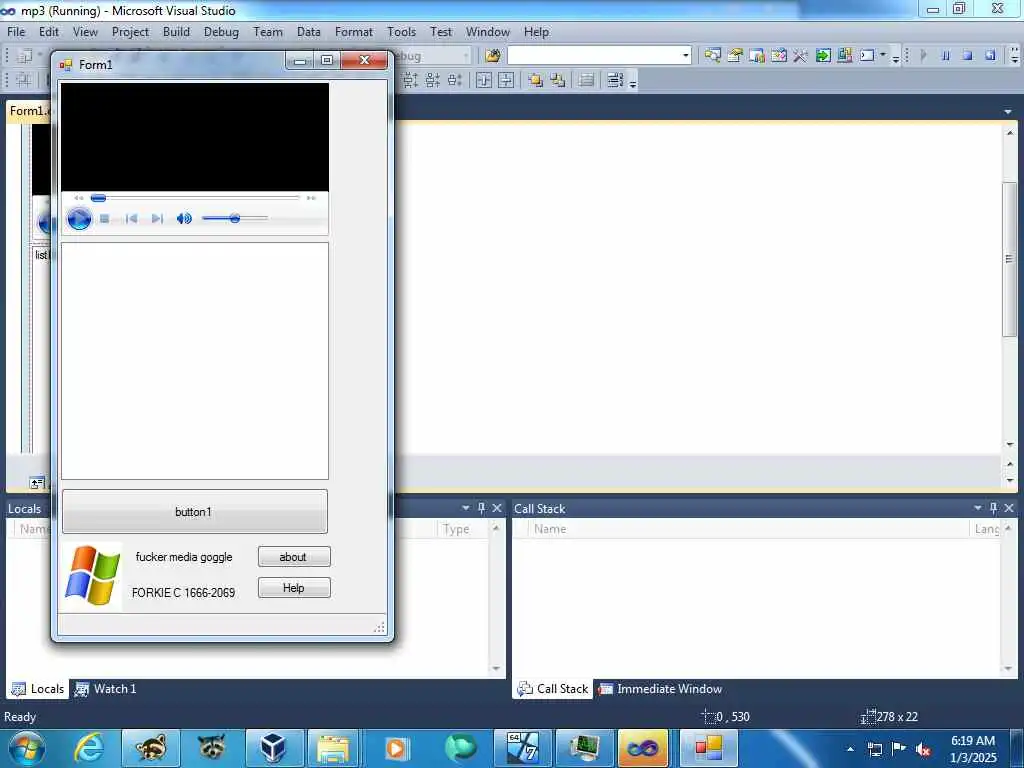Click the greyed Continue play arrow on Debug toolbar
1024x768 pixels.
click(923, 56)
